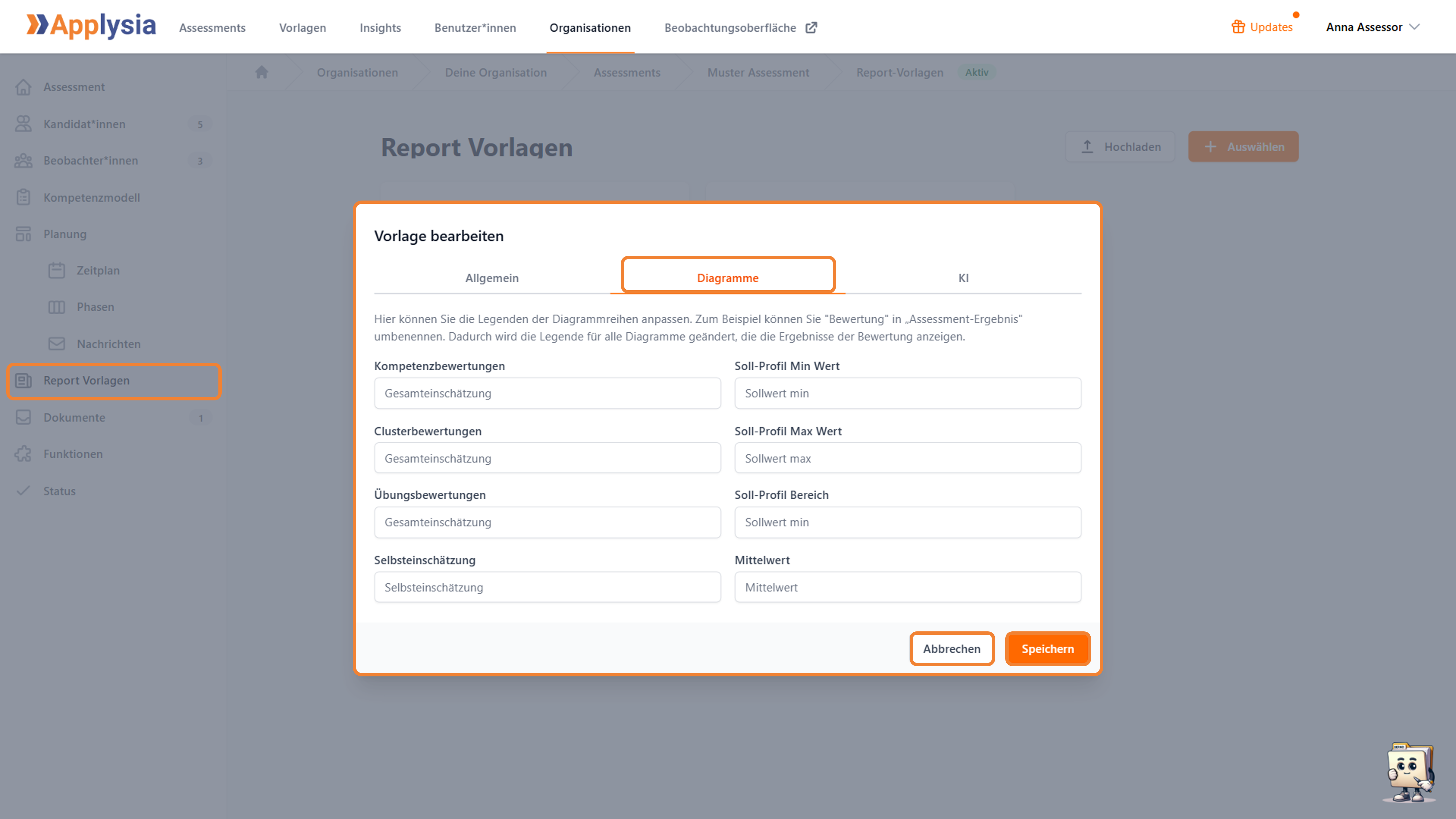
Task: Switch to the KI tab
Action: pyautogui.click(x=963, y=278)
